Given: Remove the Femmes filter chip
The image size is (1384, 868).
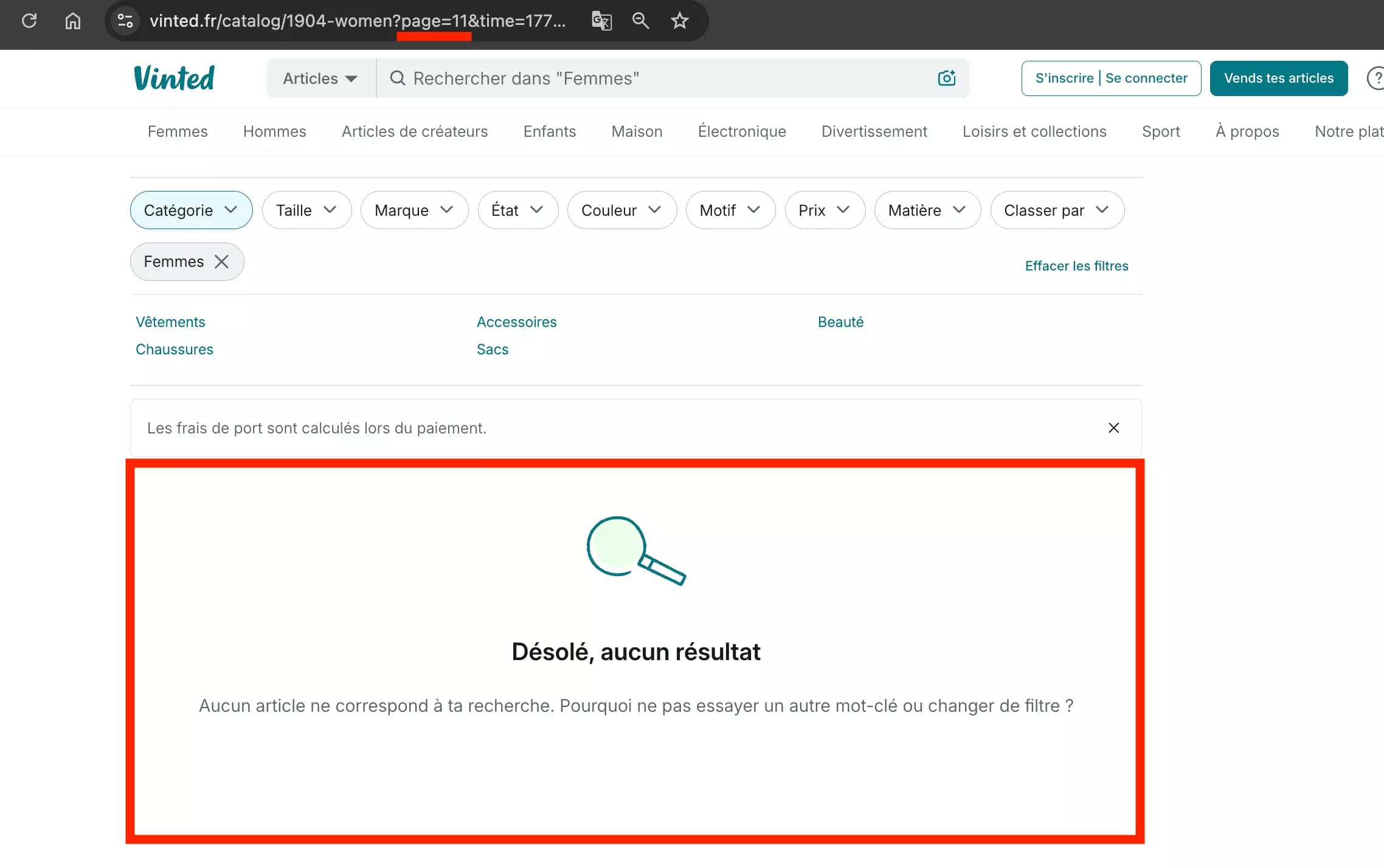Looking at the screenshot, I should (221, 261).
